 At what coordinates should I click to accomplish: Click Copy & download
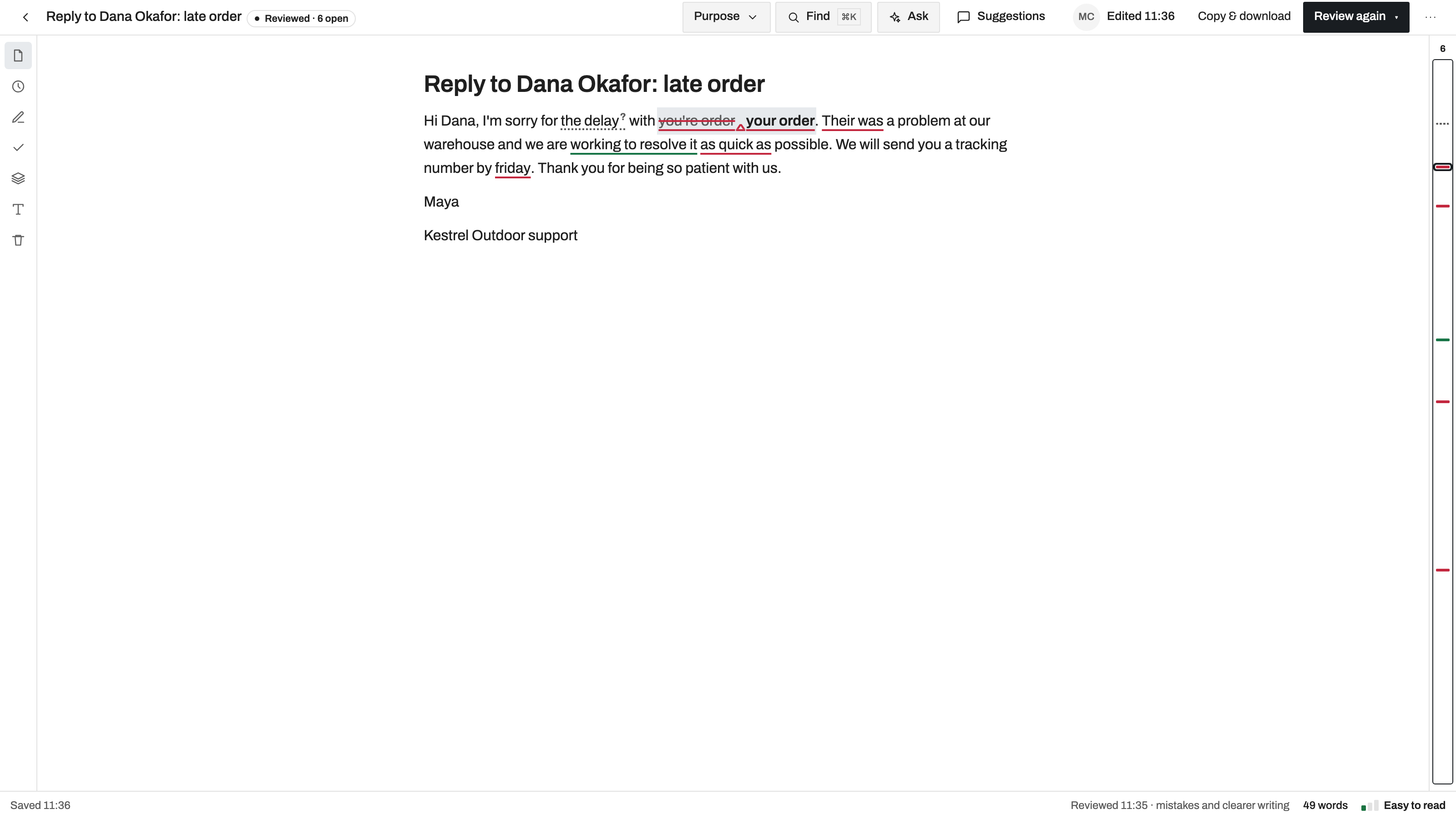[1244, 16]
